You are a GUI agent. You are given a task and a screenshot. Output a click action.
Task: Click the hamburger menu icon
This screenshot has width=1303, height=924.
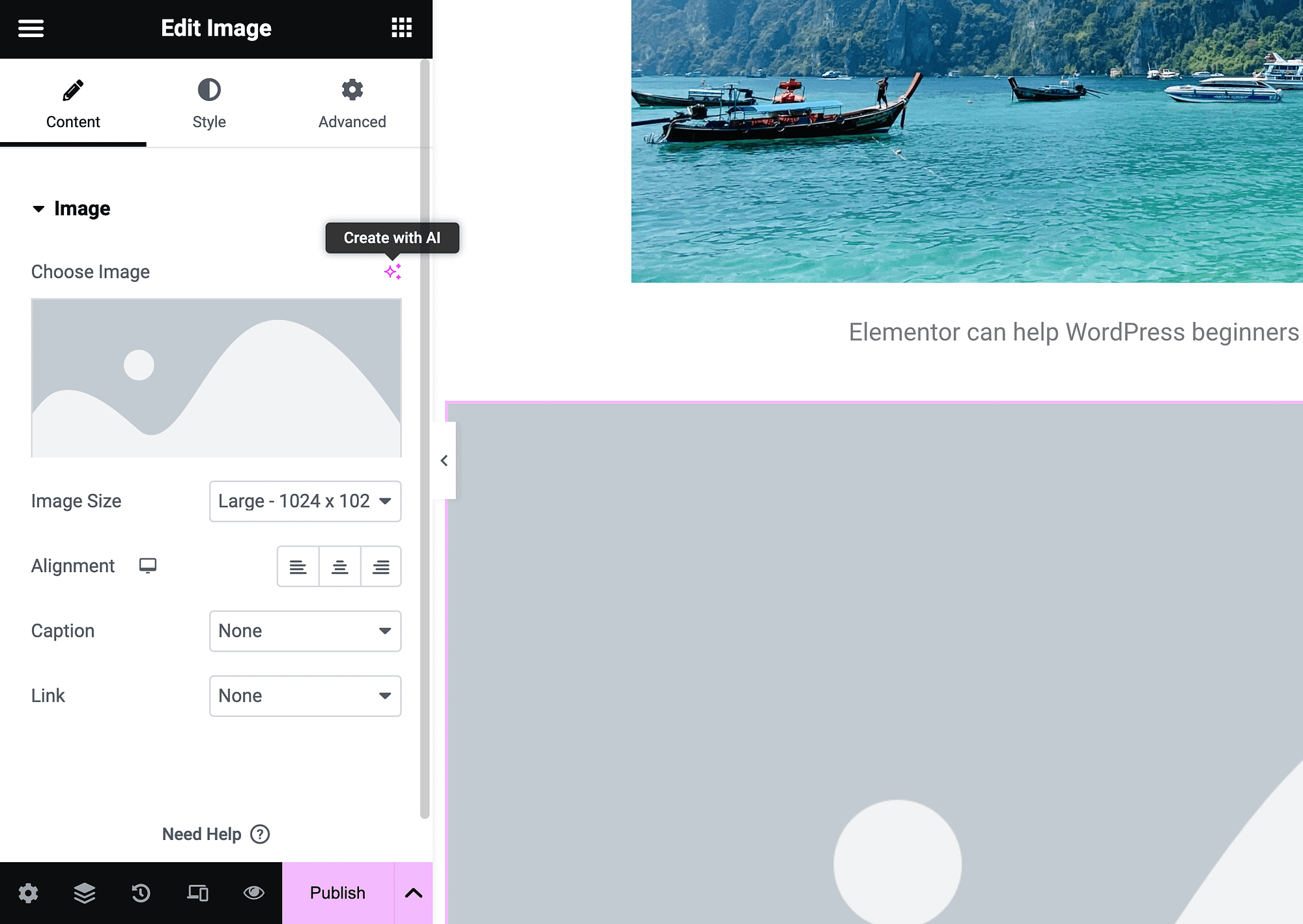tap(29, 28)
